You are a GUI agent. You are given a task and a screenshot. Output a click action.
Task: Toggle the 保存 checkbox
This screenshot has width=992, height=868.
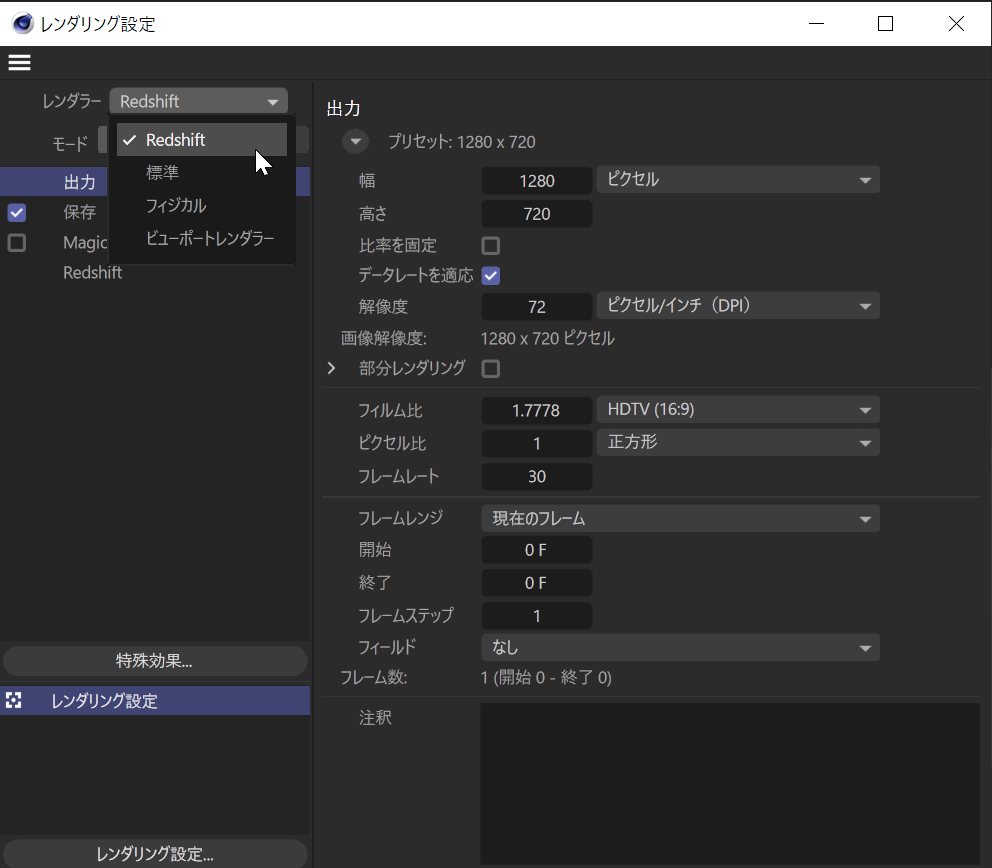point(17,213)
